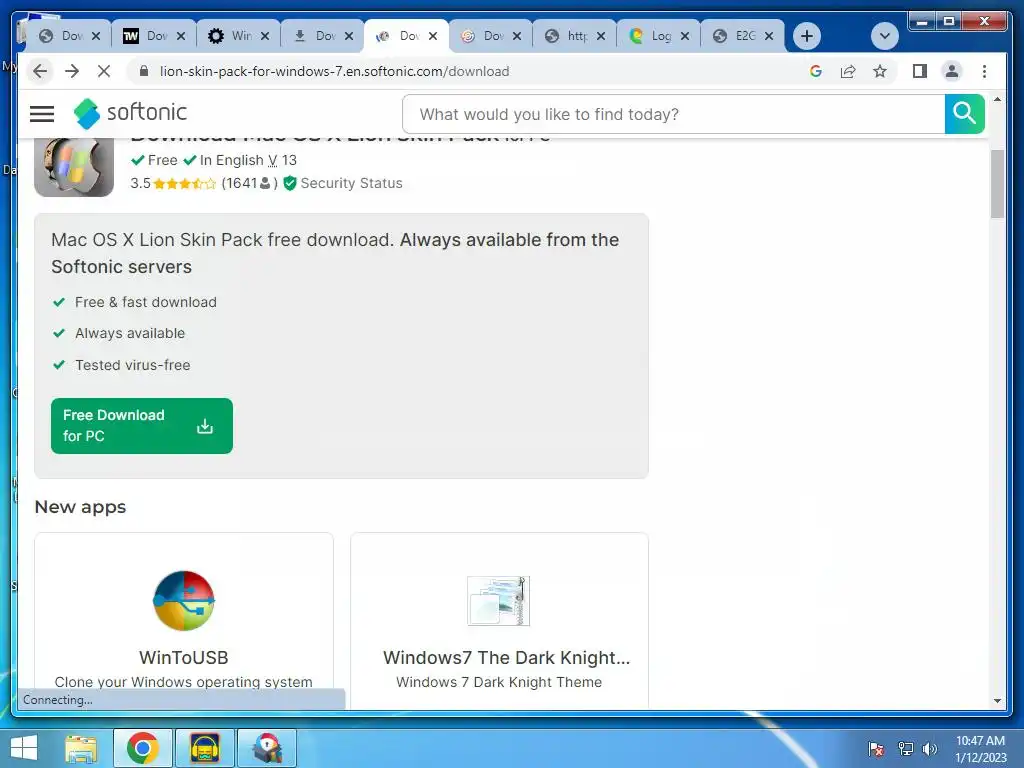Click Chrome icon in taskbar

click(x=142, y=748)
